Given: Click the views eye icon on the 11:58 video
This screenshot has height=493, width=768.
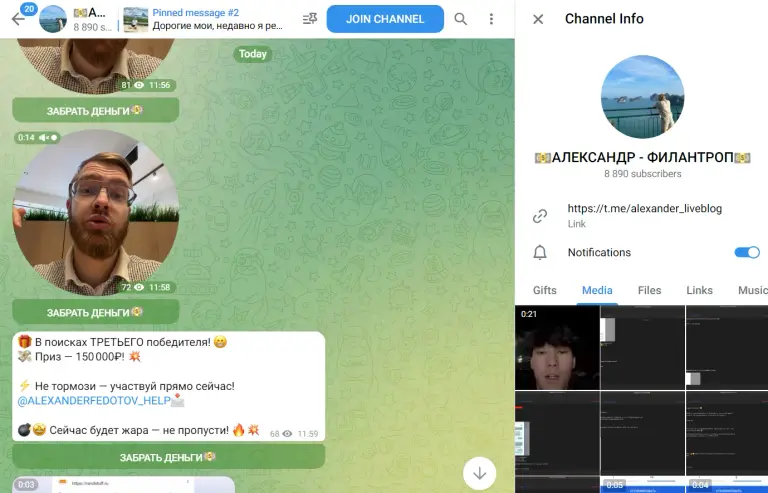Looking at the screenshot, I should point(139,287).
